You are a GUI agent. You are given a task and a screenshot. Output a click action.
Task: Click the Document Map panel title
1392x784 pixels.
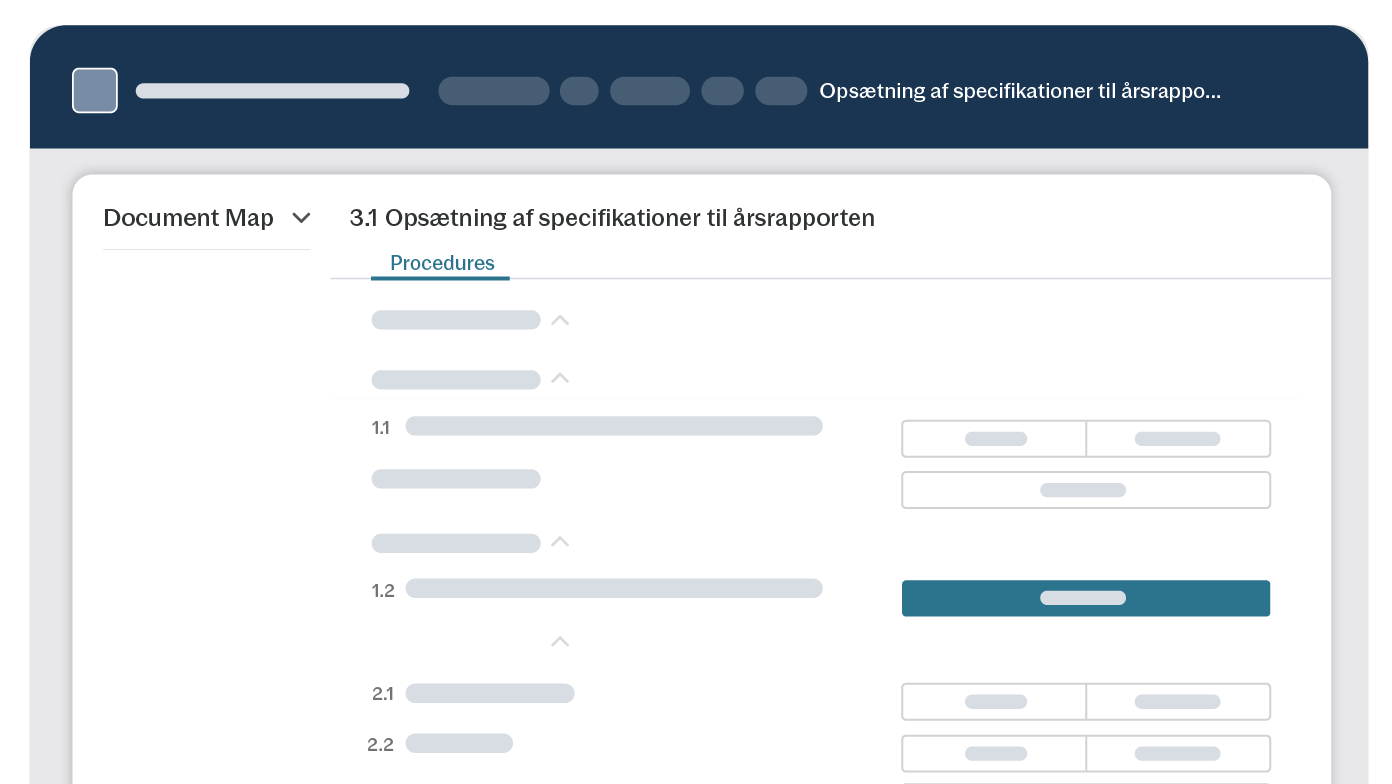pos(188,218)
